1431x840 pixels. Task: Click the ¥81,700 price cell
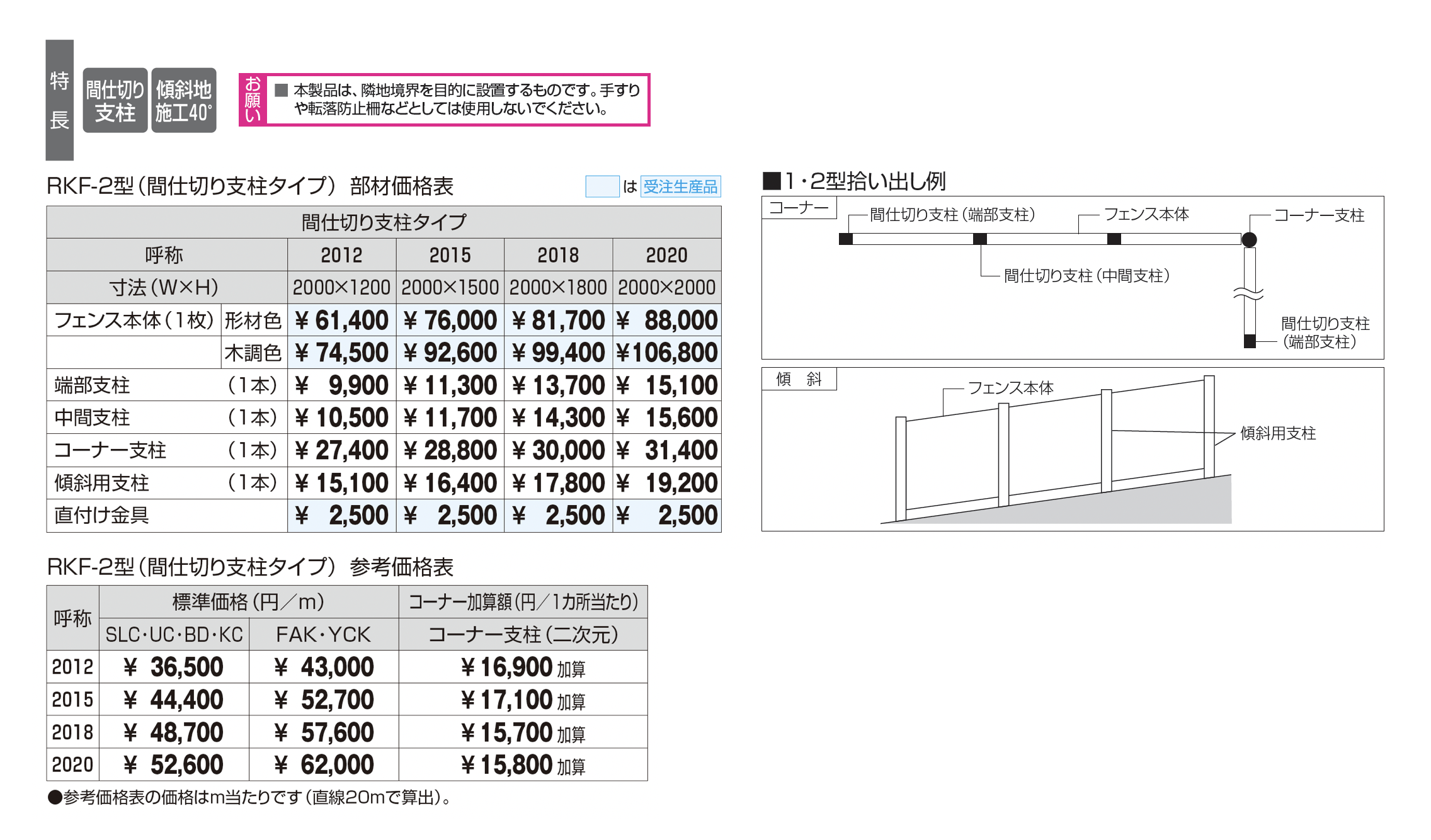pyautogui.click(x=558, y=320)
